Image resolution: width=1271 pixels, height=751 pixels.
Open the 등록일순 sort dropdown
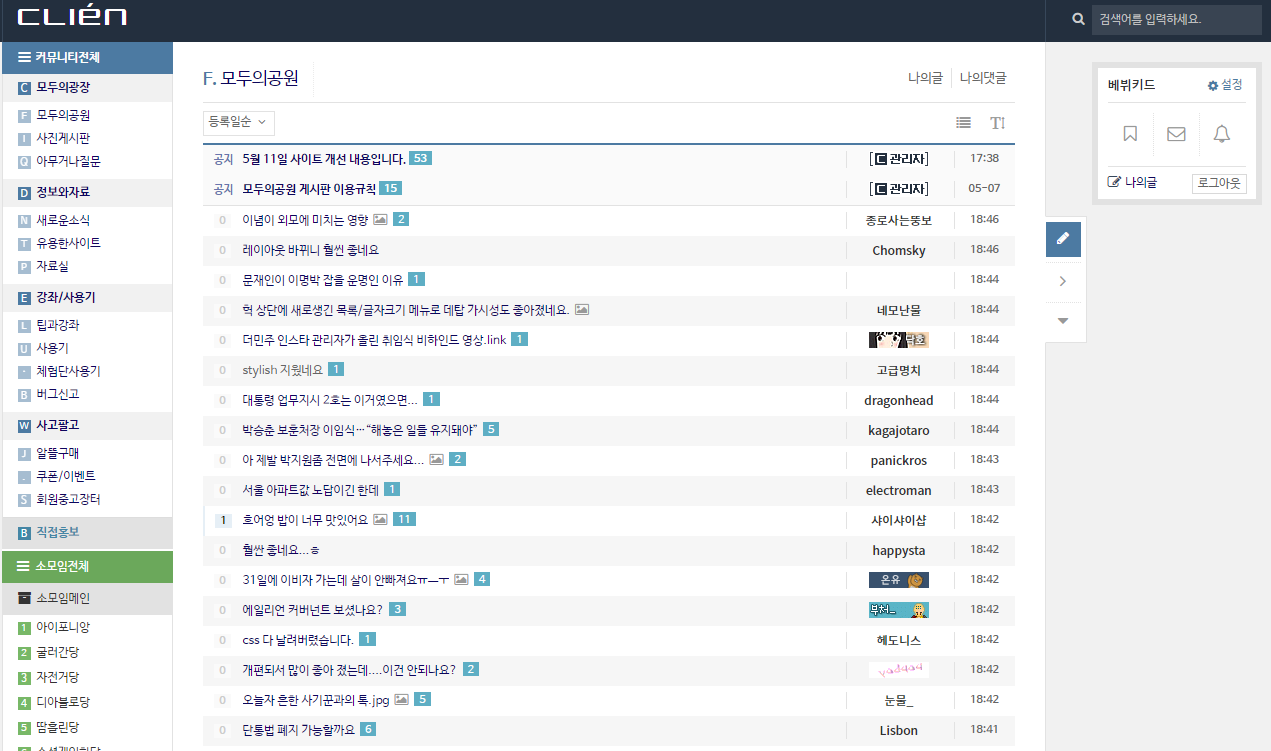coord(238,122)
